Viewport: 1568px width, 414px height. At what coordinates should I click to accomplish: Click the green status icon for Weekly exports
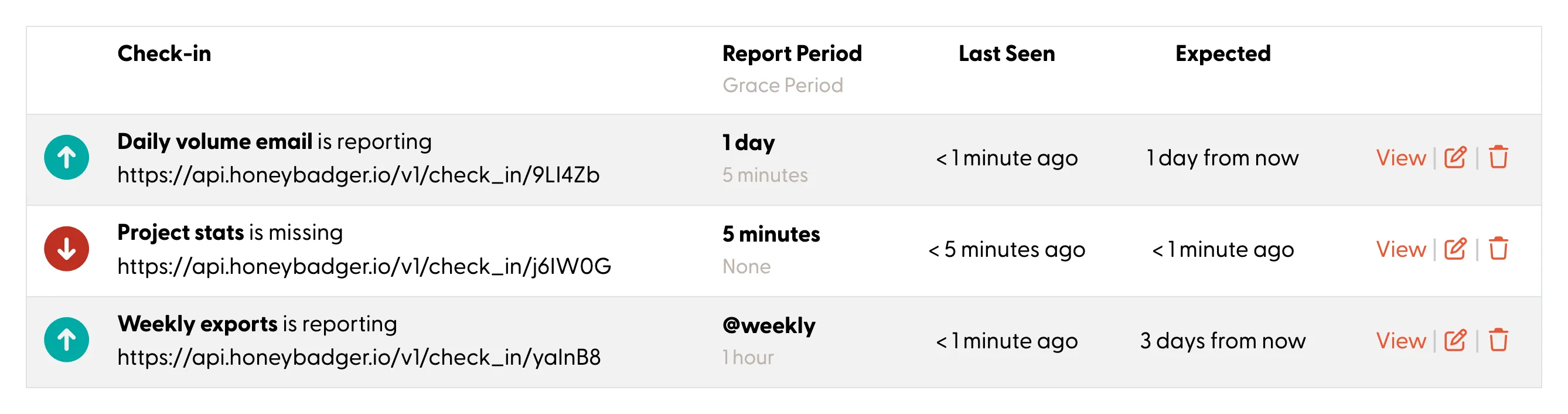(66, 340)
